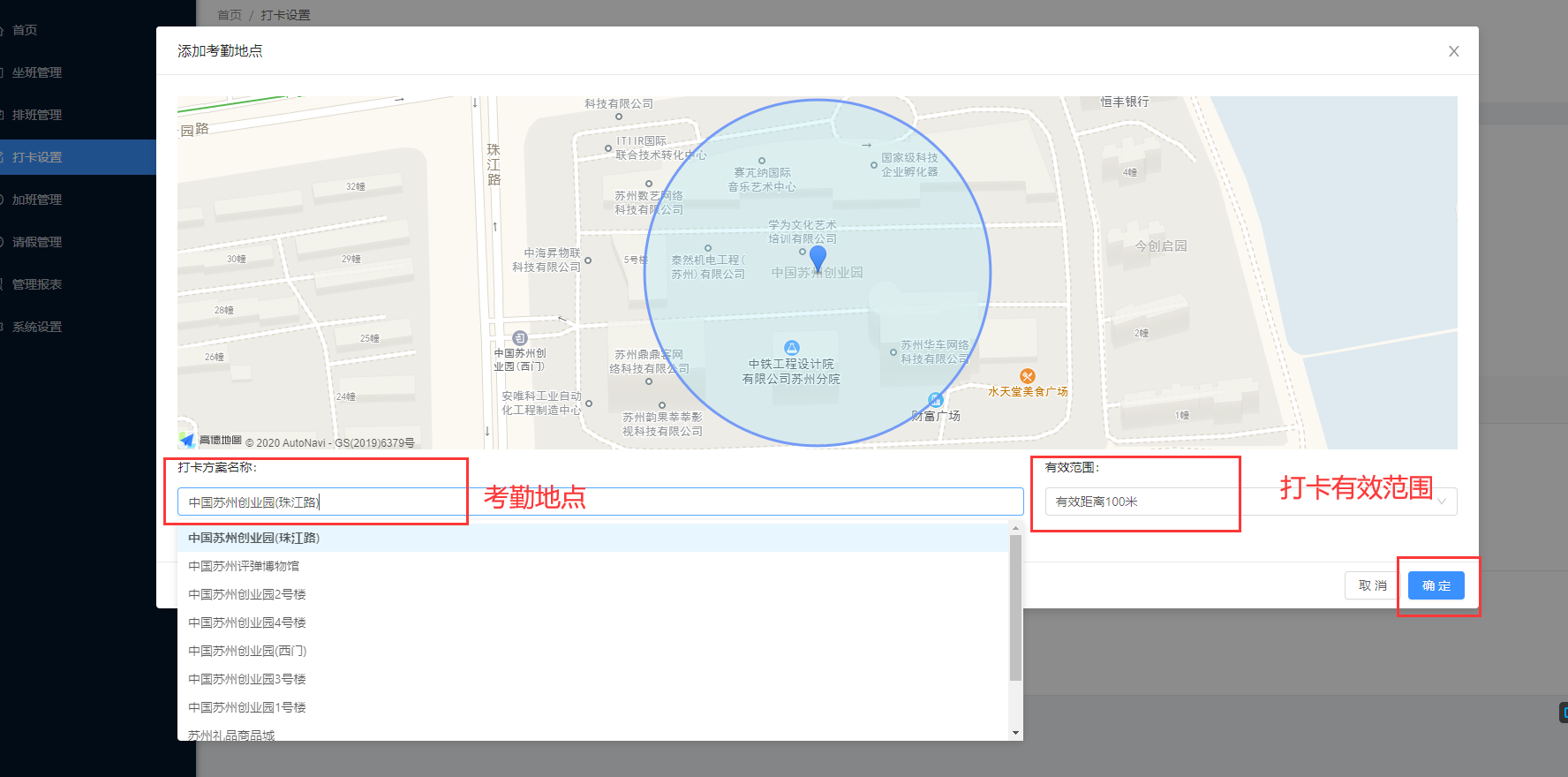Image resolution: width=1568 pixels, height=777 pixels.
Task: Click 恒丰银行 label on map
Action: [x=1125, y=102]
